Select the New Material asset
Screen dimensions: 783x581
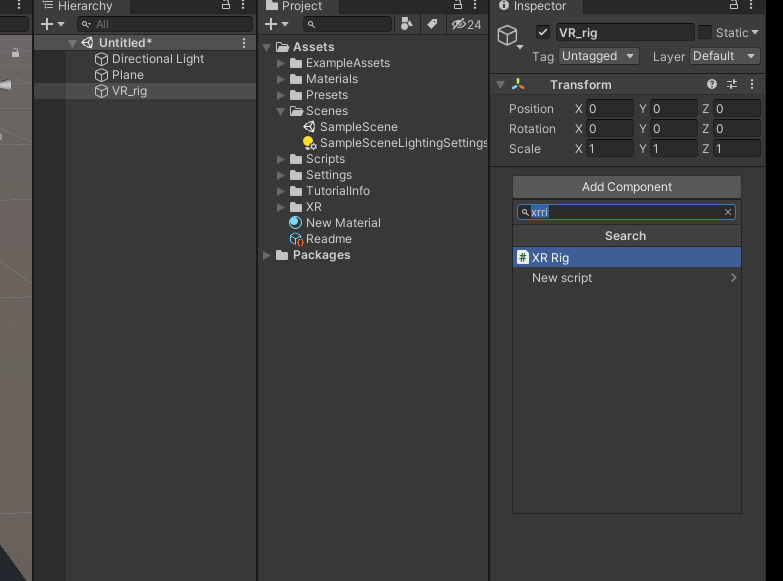(x=343, y=223)
